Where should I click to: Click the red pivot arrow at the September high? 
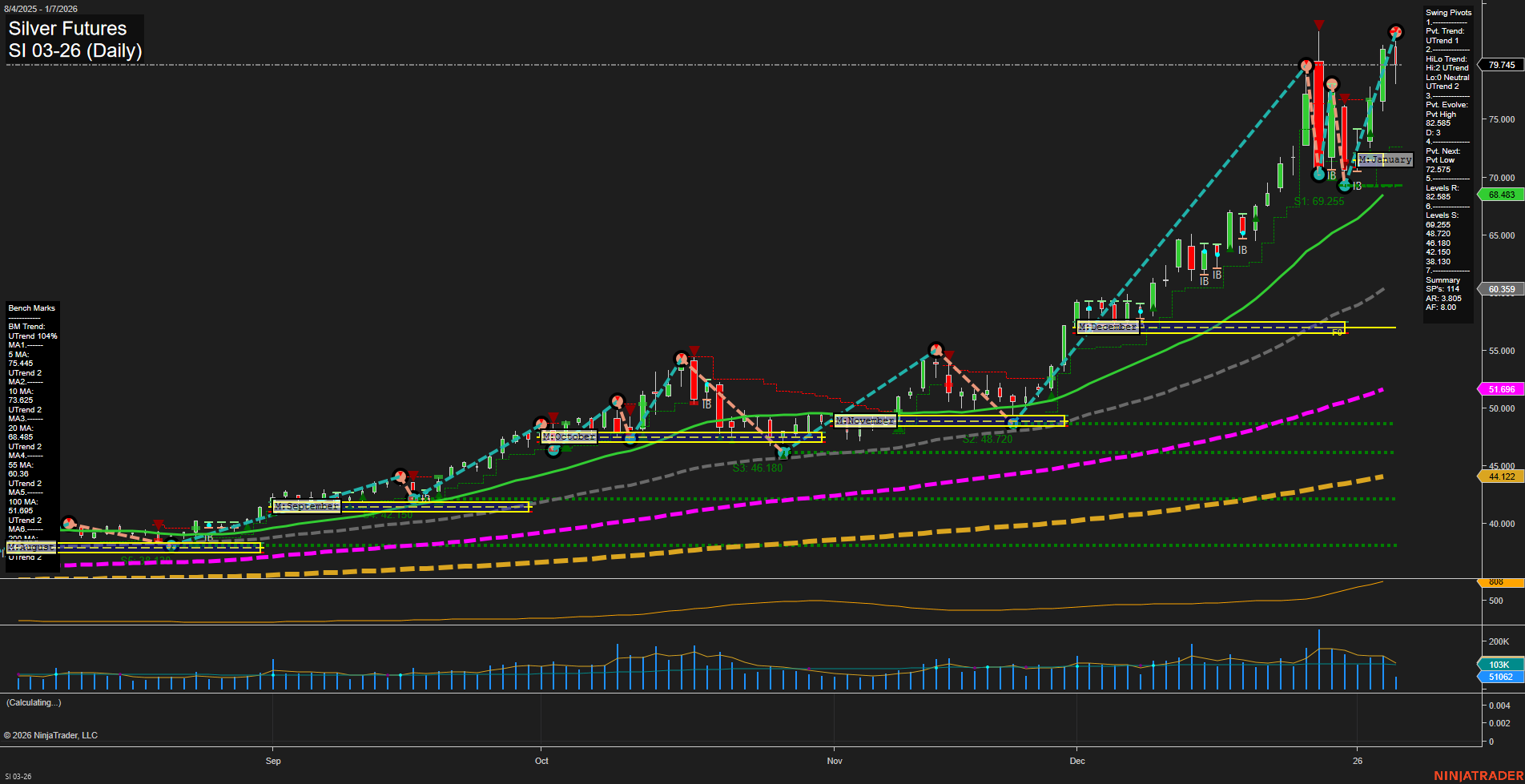(412, 475)
